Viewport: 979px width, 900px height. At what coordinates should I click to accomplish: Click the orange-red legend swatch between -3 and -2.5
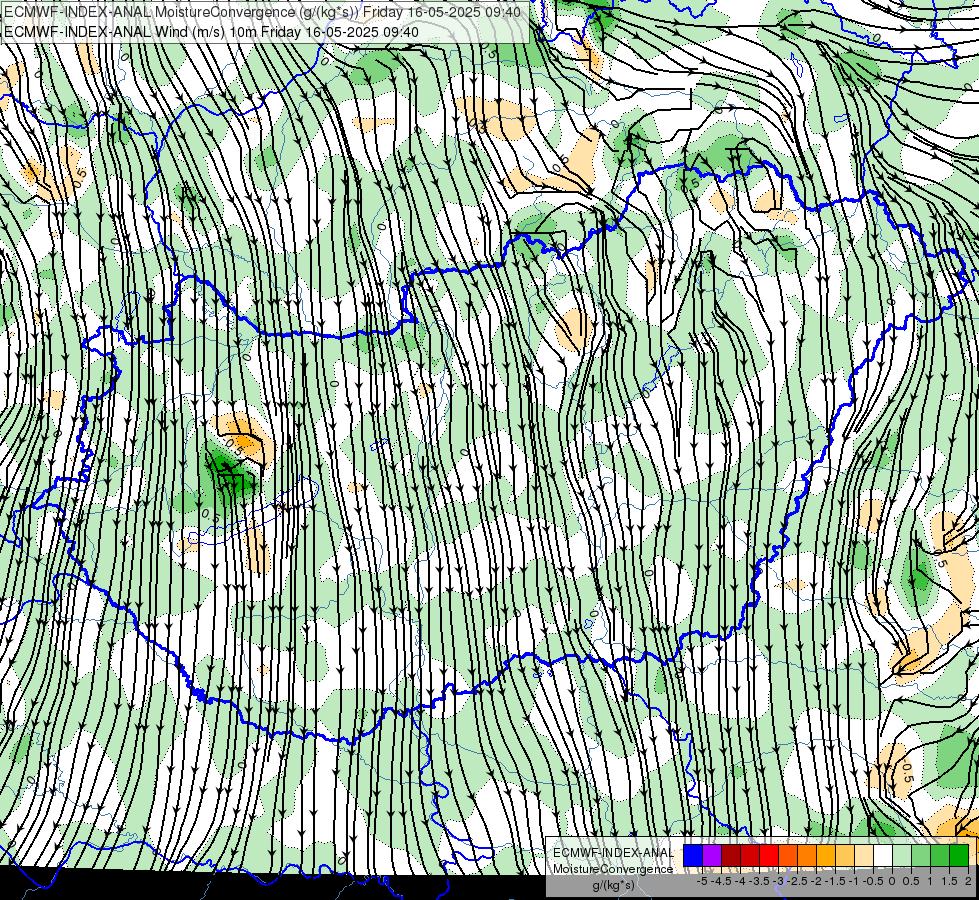click(788, 856)
